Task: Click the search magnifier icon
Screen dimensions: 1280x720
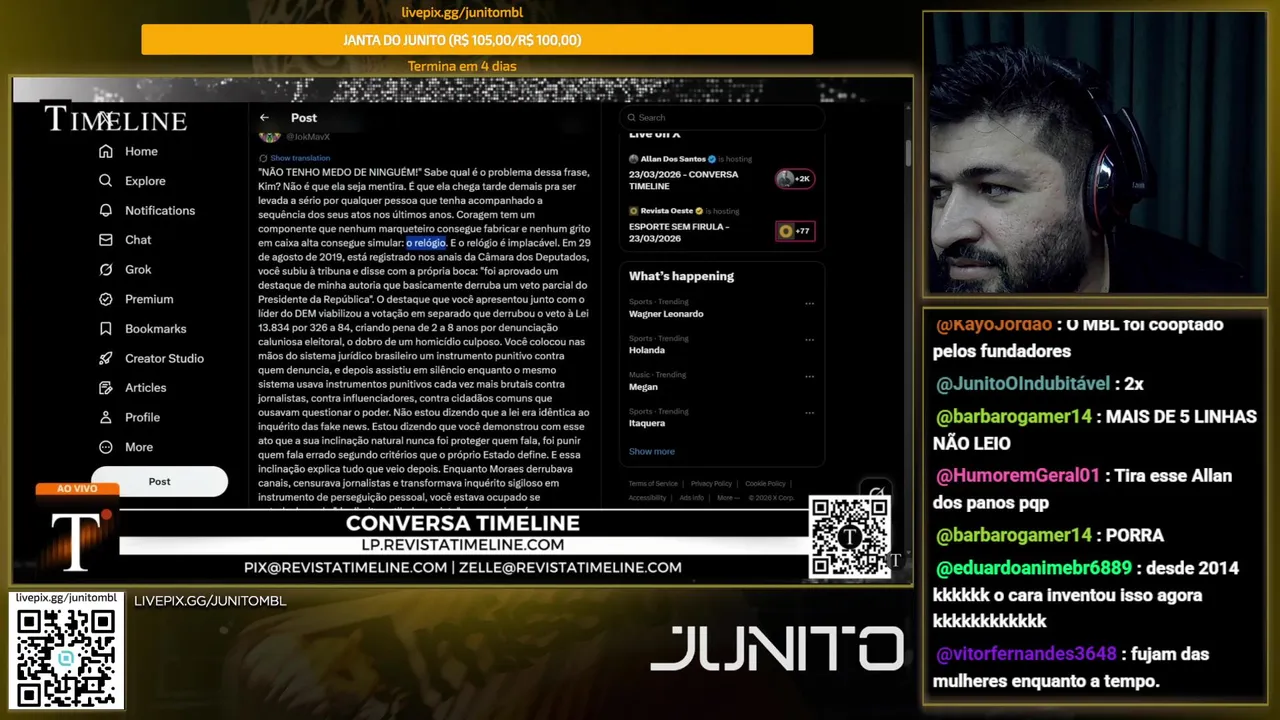Action: 631,118
